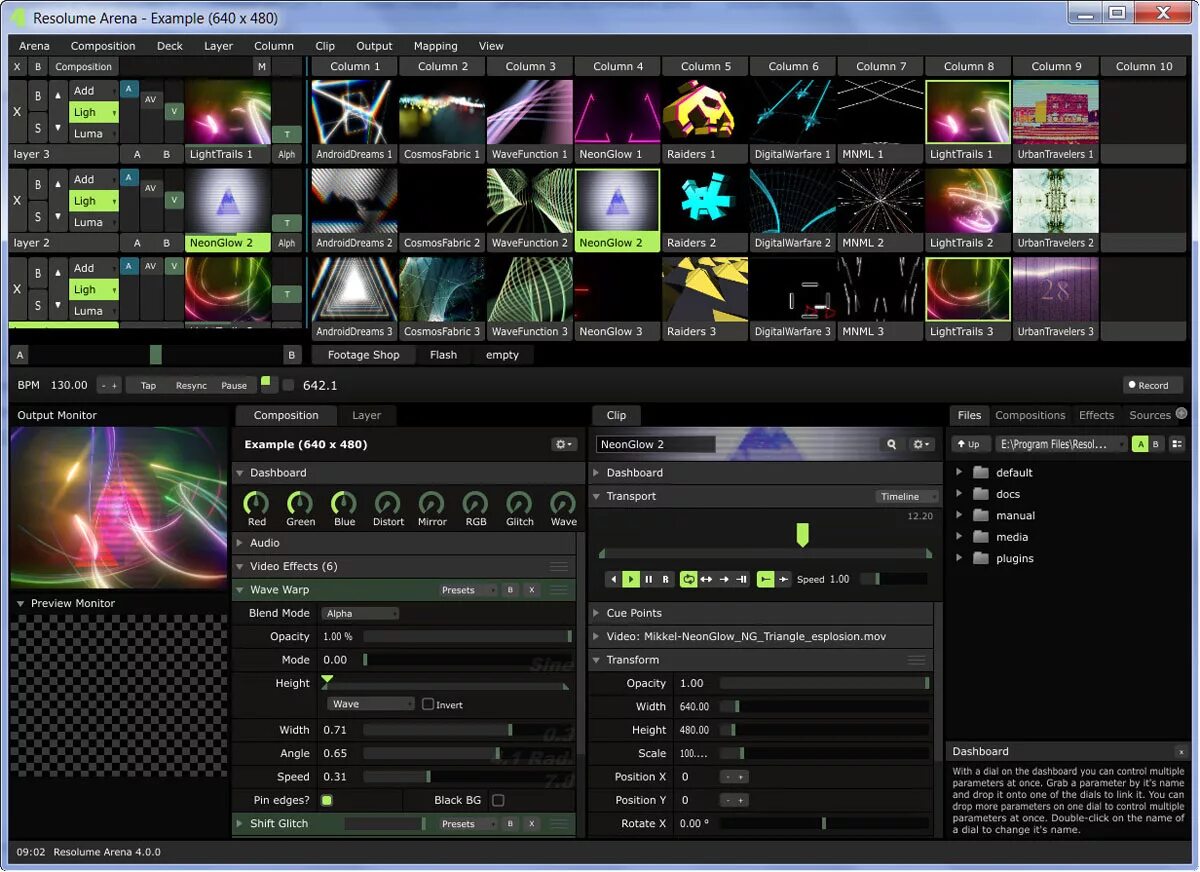Switch to the Effects tab

(1096, 415)
